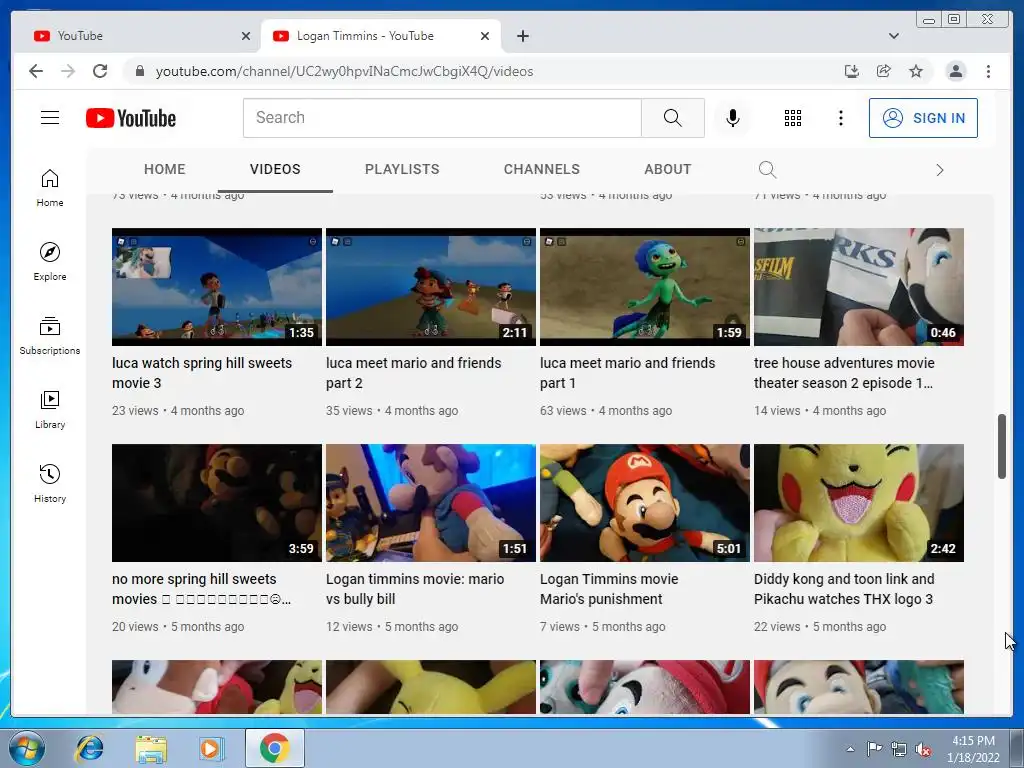Click the address bar URL
1024x768 pixels.
point(344,71)
